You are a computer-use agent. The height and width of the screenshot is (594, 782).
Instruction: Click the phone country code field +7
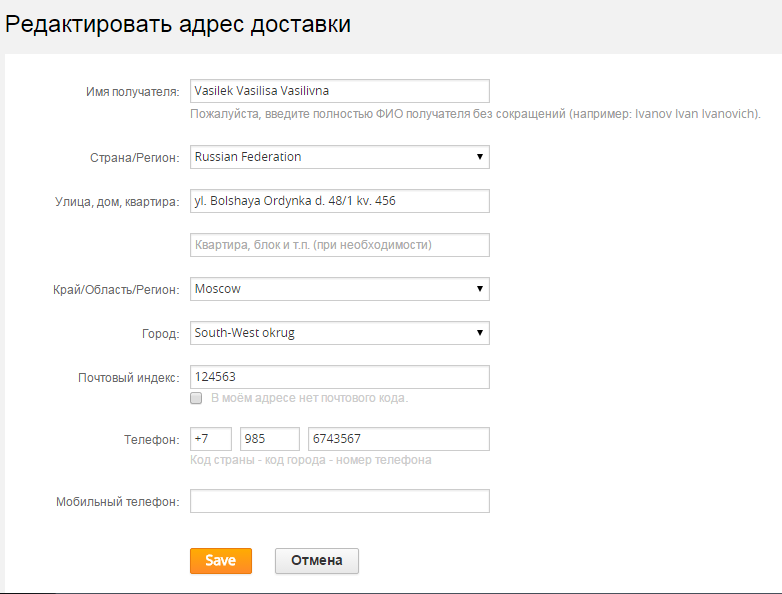click(211, 439)
